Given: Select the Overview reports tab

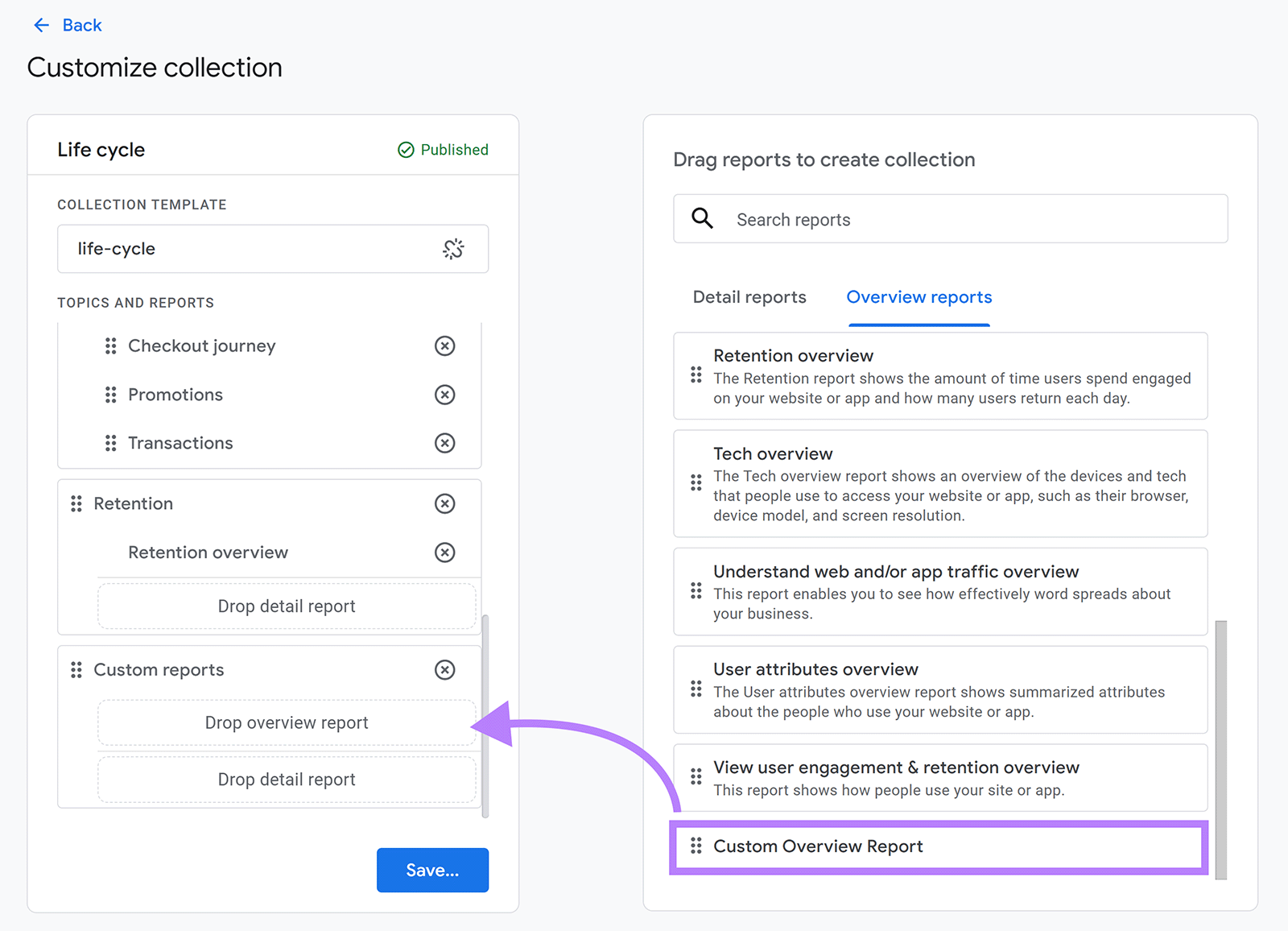Looking at the screenshot, I should tap(919, 297).
